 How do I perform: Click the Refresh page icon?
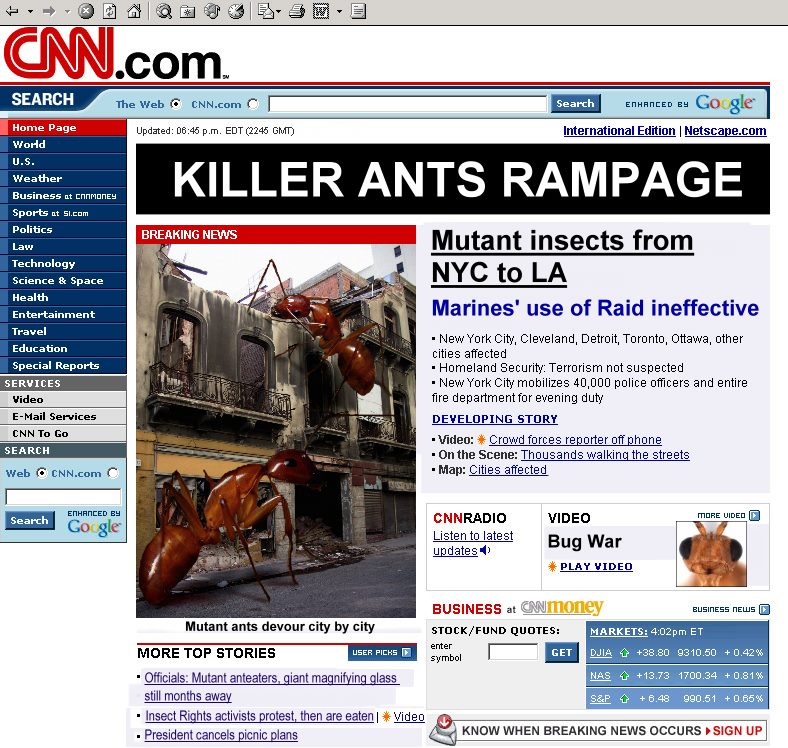pos(110,11)
